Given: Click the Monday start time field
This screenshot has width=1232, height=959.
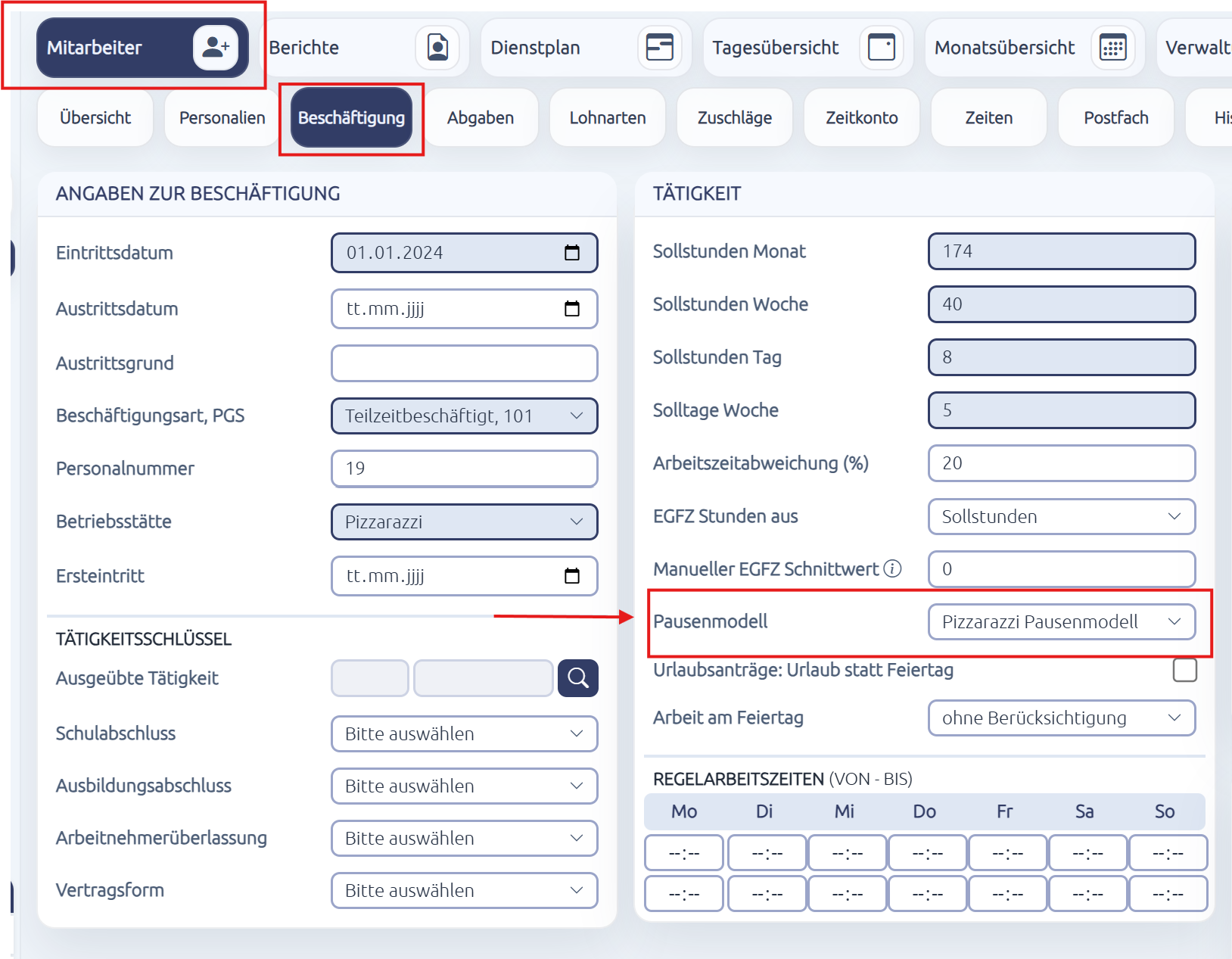Looking at the screenshot, I should click(684, 853).
